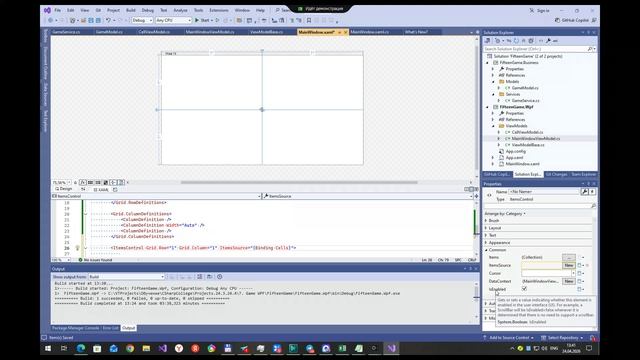Viewport: 640px width, 360px height.
Task: Switch to the GameService.cs editor tab
Action: 66,32
